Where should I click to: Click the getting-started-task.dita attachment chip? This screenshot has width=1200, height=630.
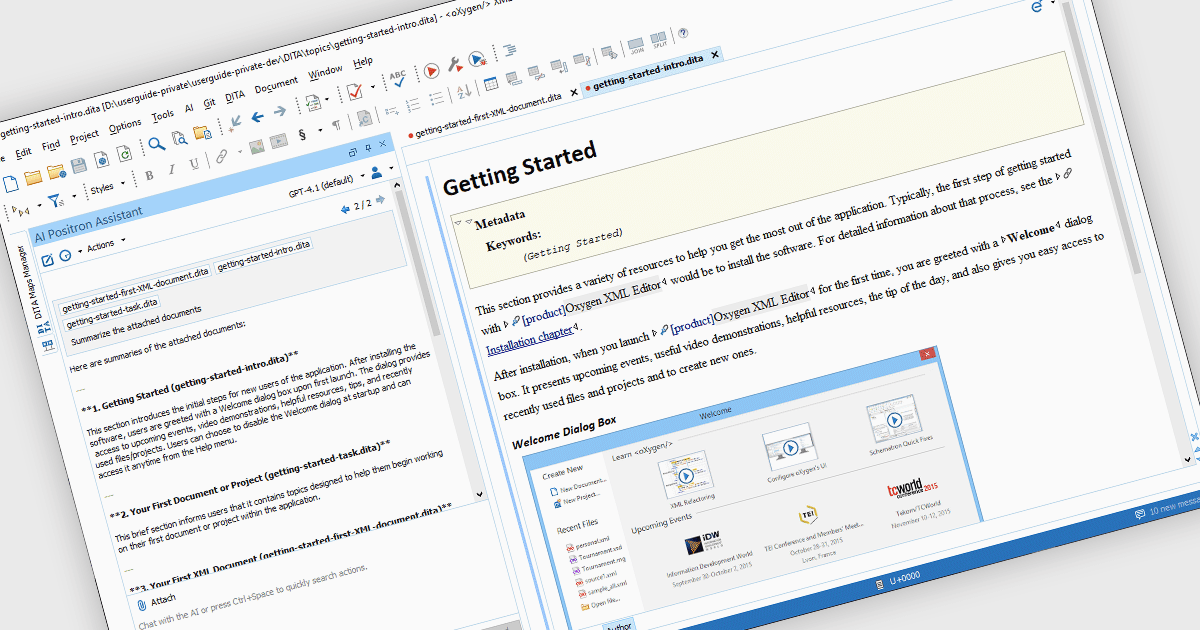coord(111,313)
